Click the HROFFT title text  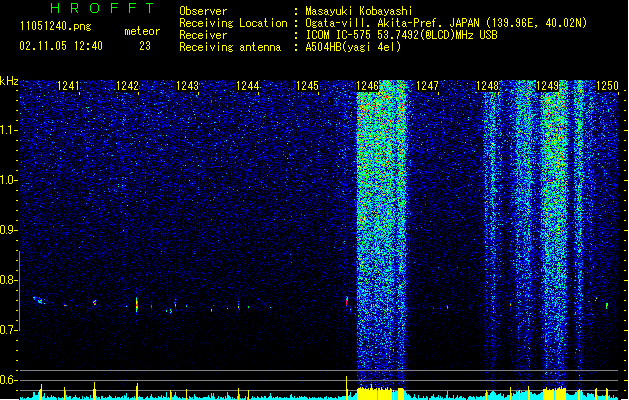coord(103,8)
